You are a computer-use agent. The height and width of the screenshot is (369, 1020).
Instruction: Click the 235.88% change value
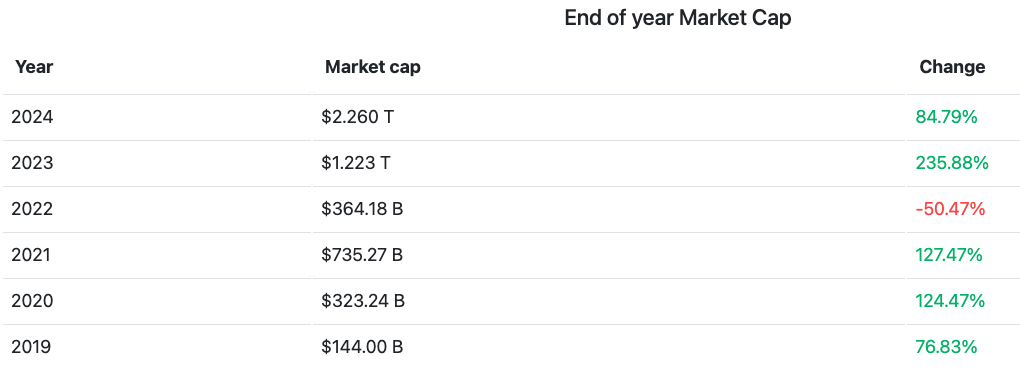click(952, 163)
